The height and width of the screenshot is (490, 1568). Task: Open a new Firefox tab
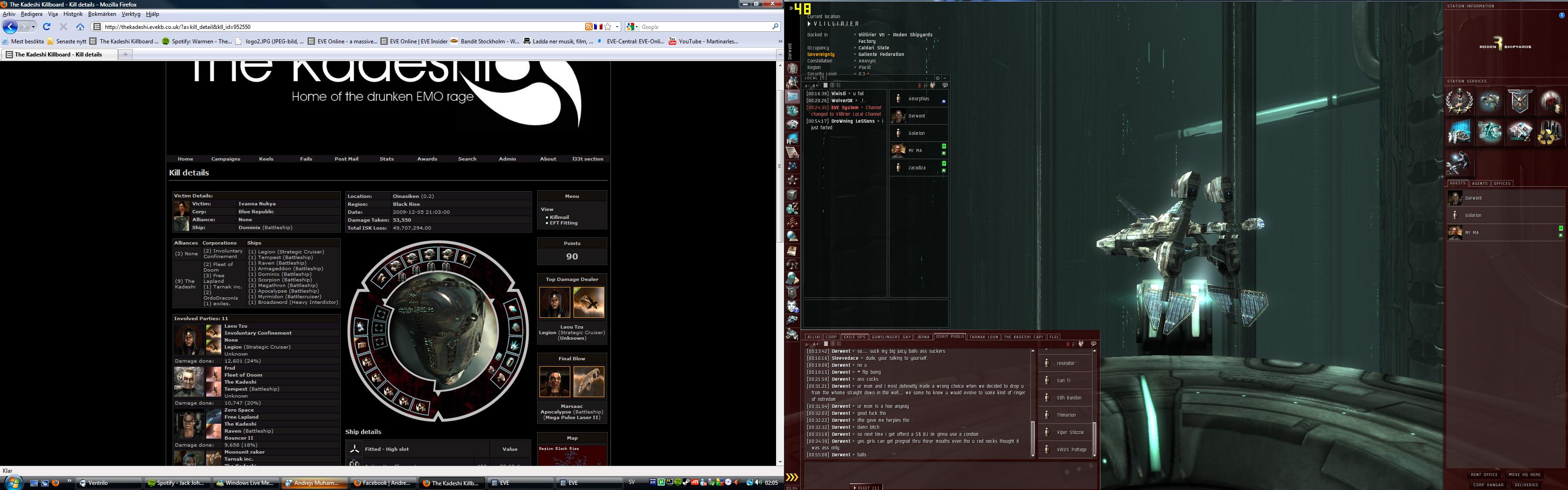point(126,54)
